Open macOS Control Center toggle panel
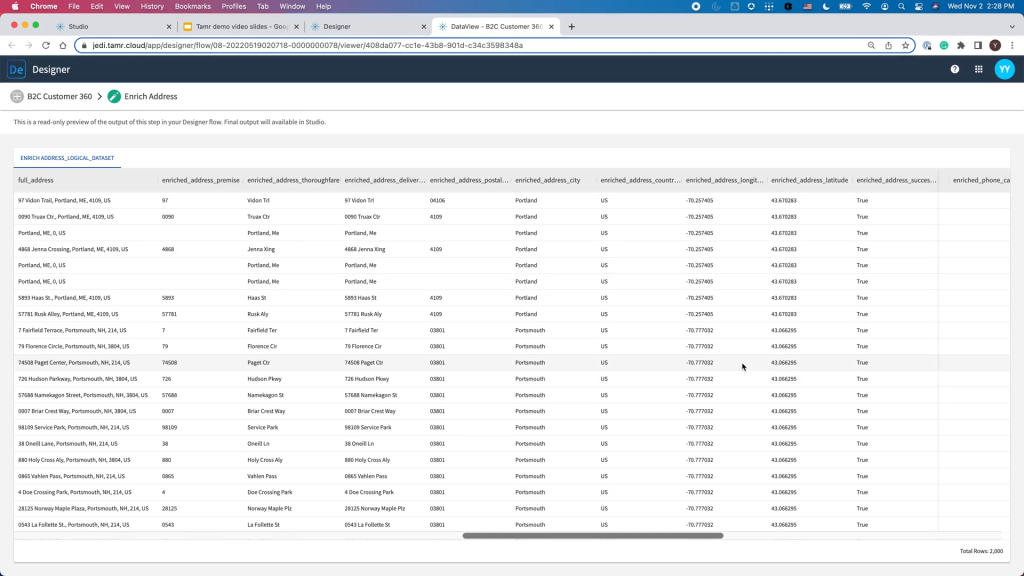1024x576 pixels. tap(918, 6)
